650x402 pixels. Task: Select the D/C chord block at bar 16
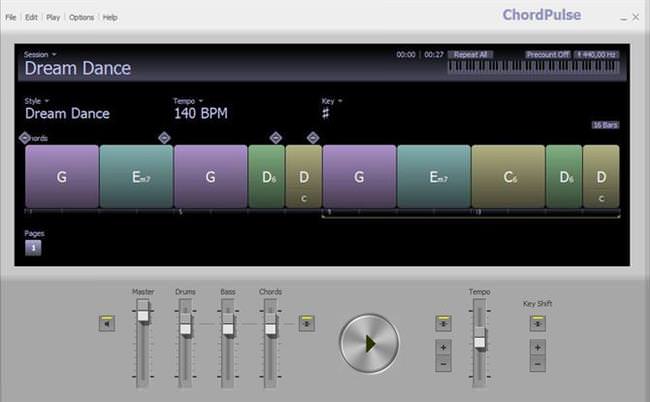click(x=601, y=177)
